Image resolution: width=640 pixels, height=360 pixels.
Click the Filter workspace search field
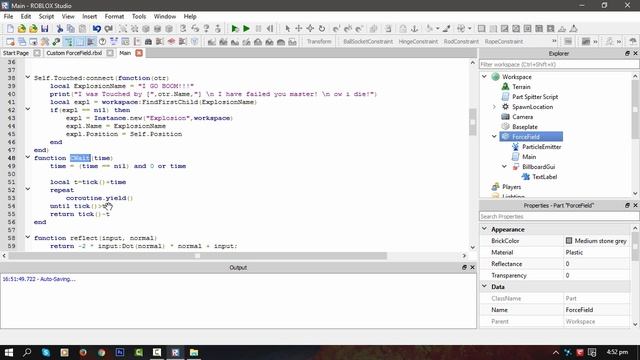[559, 64]
